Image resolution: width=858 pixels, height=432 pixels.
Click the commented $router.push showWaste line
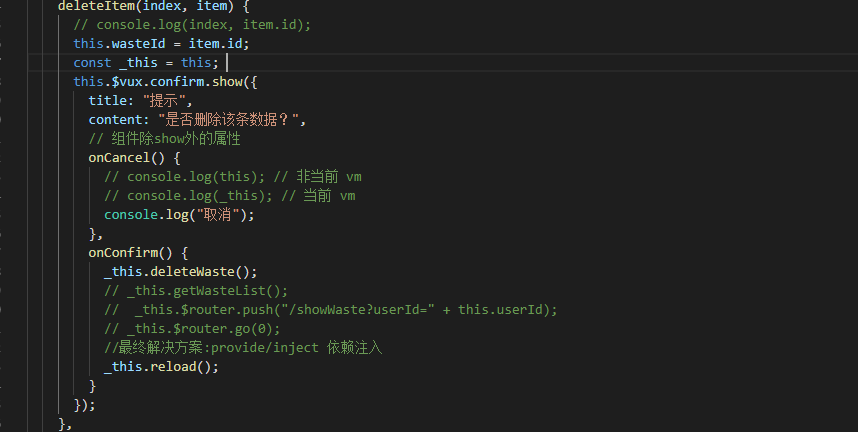[x=331, y=310]
